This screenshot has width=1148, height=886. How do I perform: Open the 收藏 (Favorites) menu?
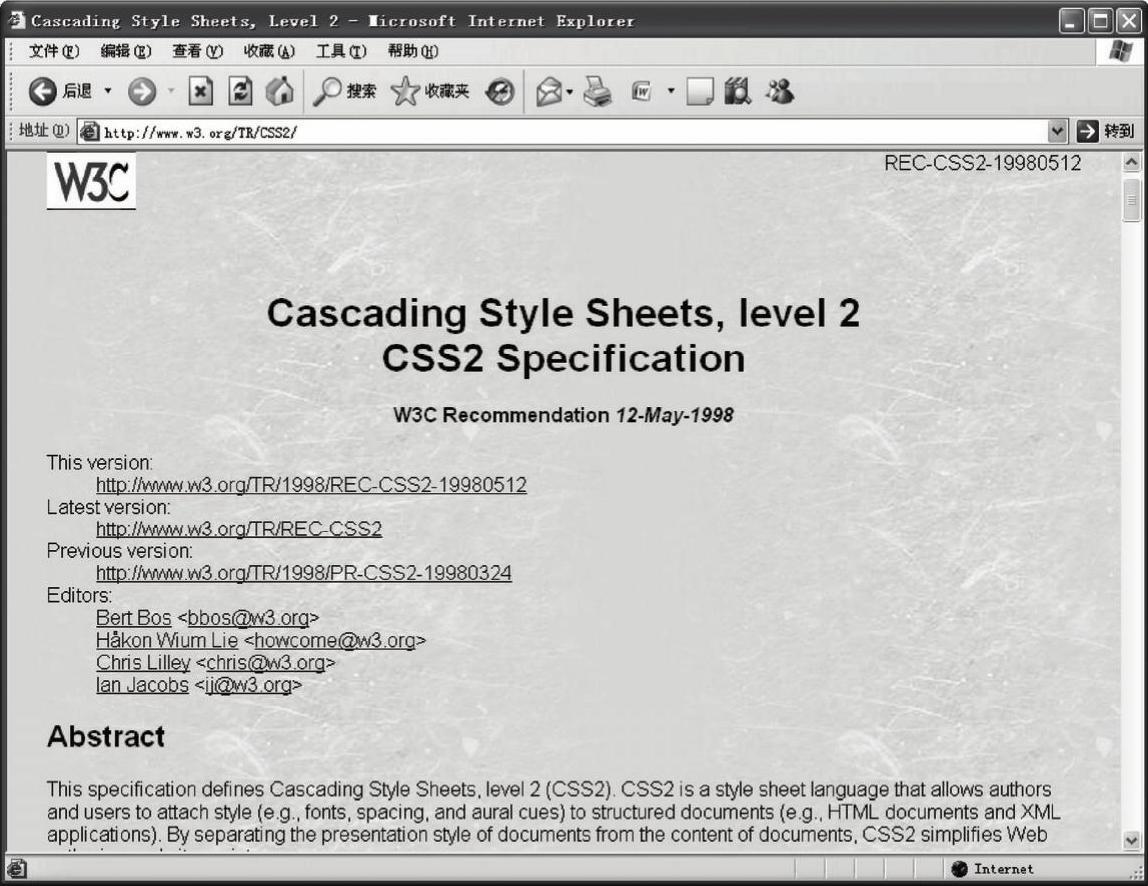point(269,51)
